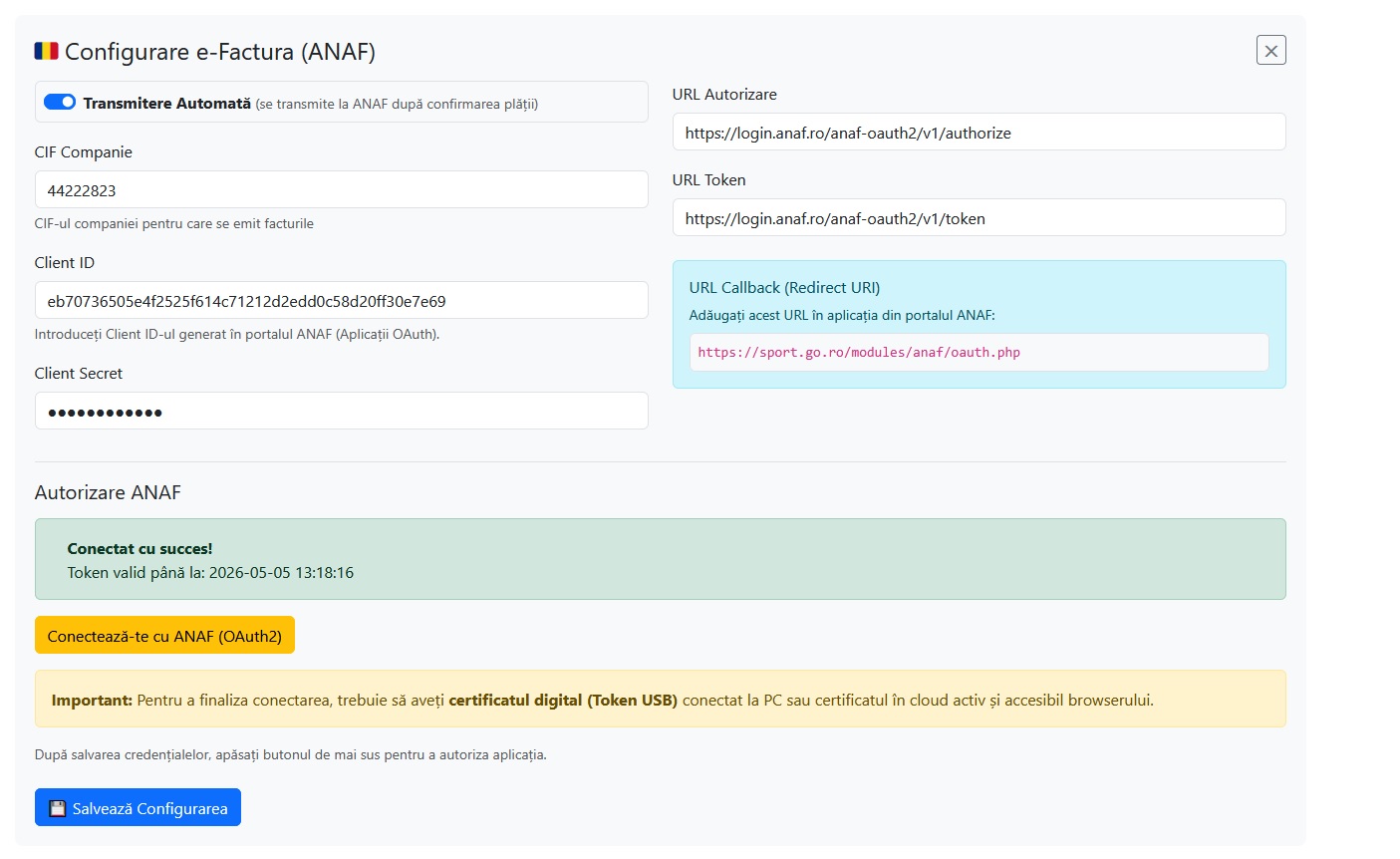Select the oauth.php callback URL text
The image size is (1400, 859).
(x=861, y=352)
